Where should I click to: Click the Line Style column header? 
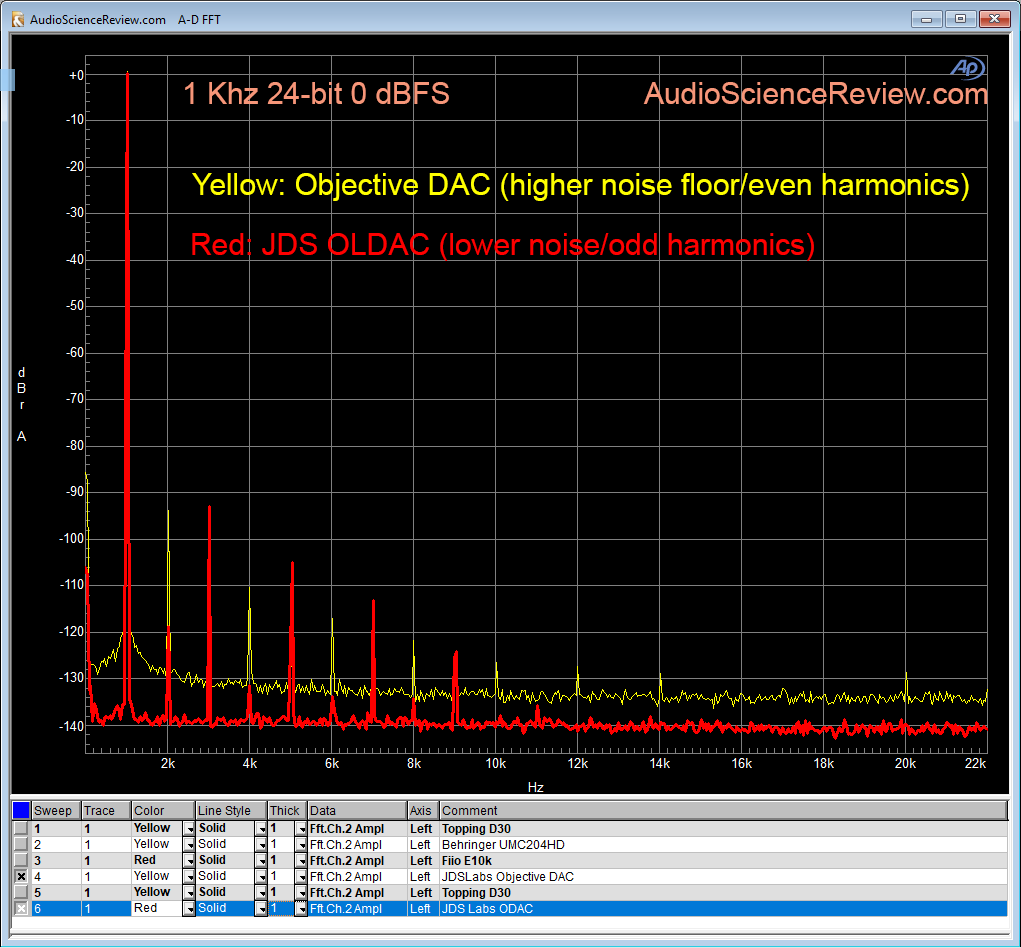[232, 811]
